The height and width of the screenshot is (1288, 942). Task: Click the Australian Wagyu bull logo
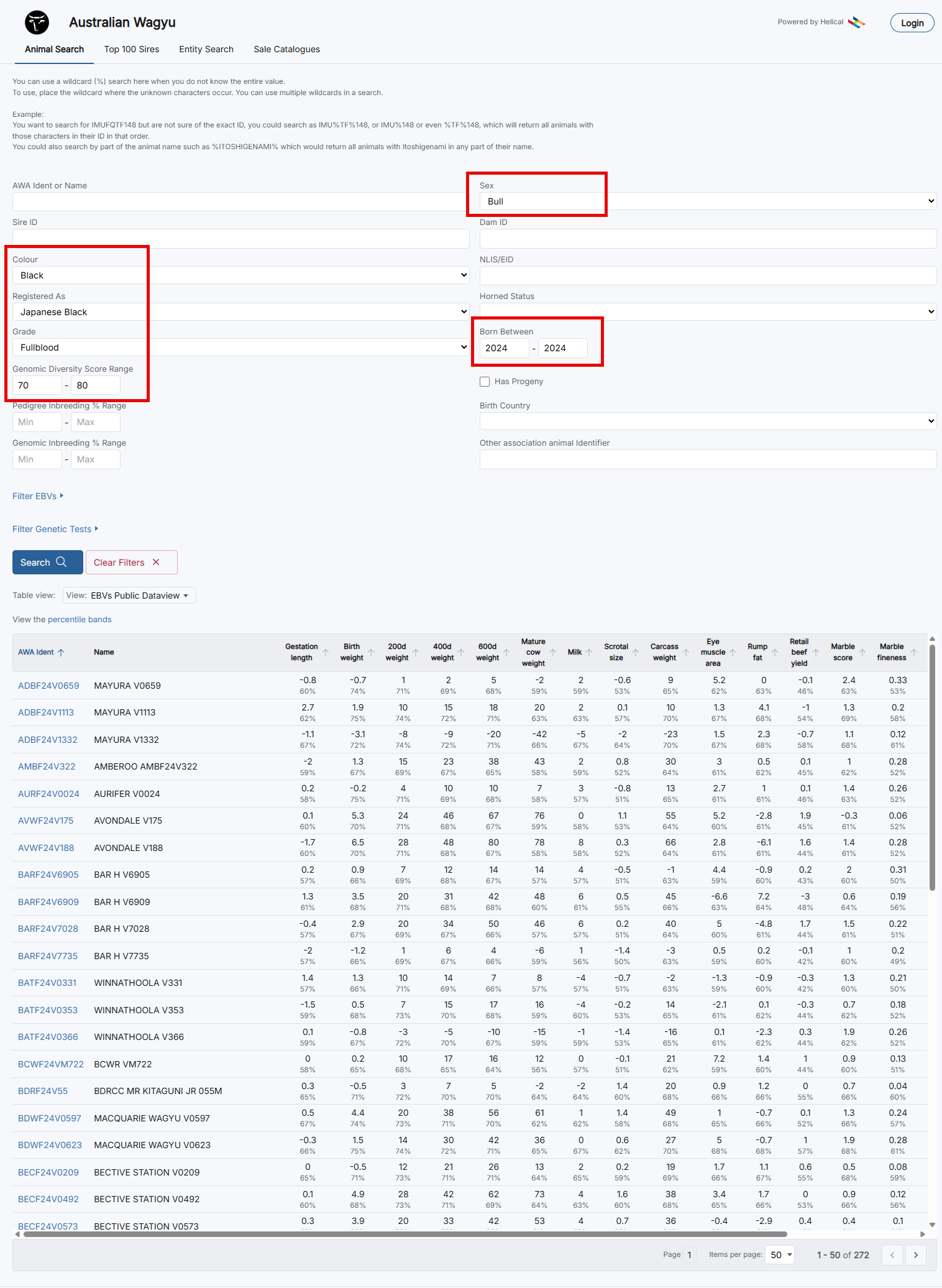click(x=37, y=22)
